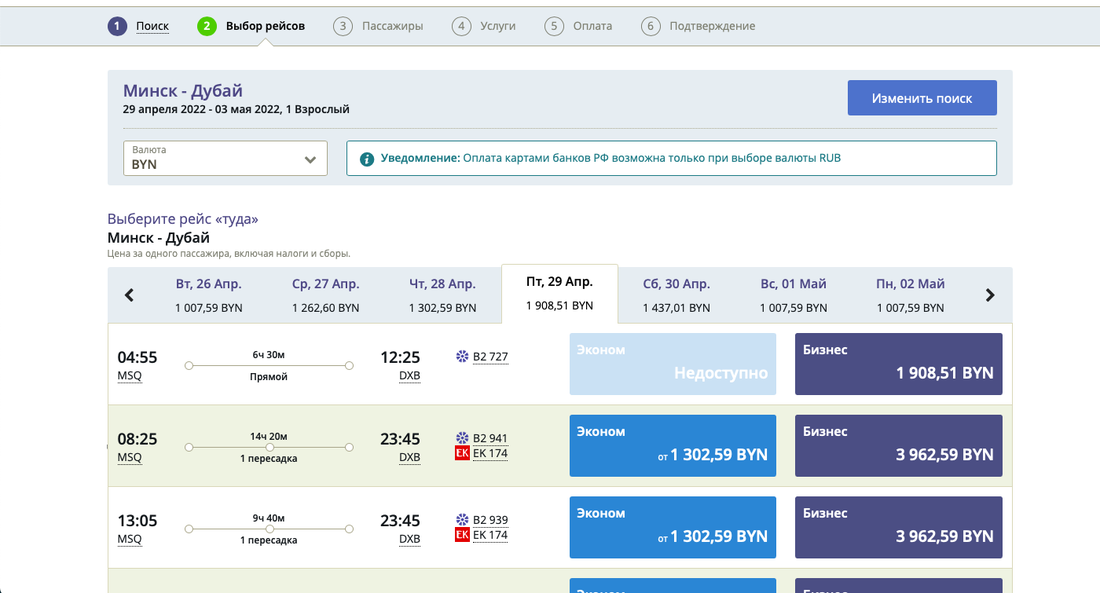Click Belavia logo beside flight B2 727
This screenshot has width=1100, height=593.
462,357
